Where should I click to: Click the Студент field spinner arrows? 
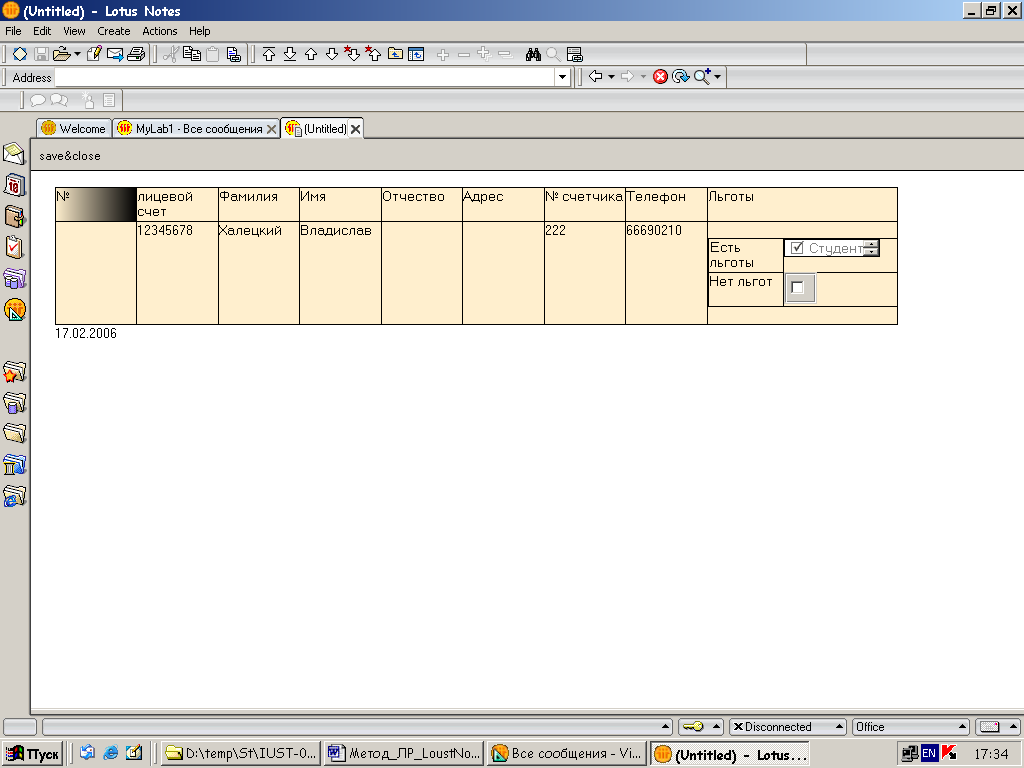pyautogui.click(x=871, y=248)
